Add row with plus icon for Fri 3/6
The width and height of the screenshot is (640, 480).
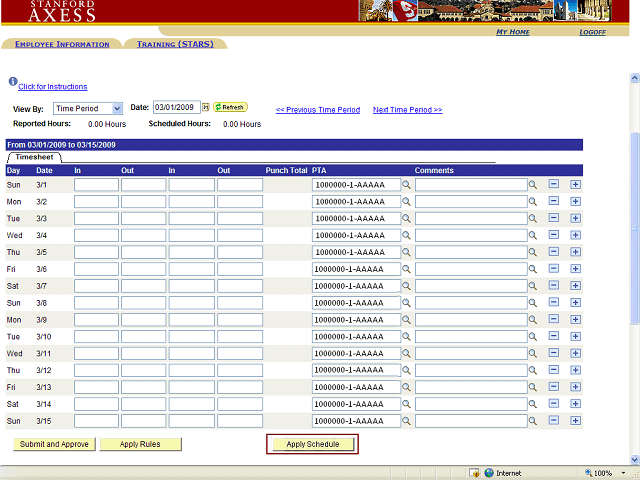575,269
